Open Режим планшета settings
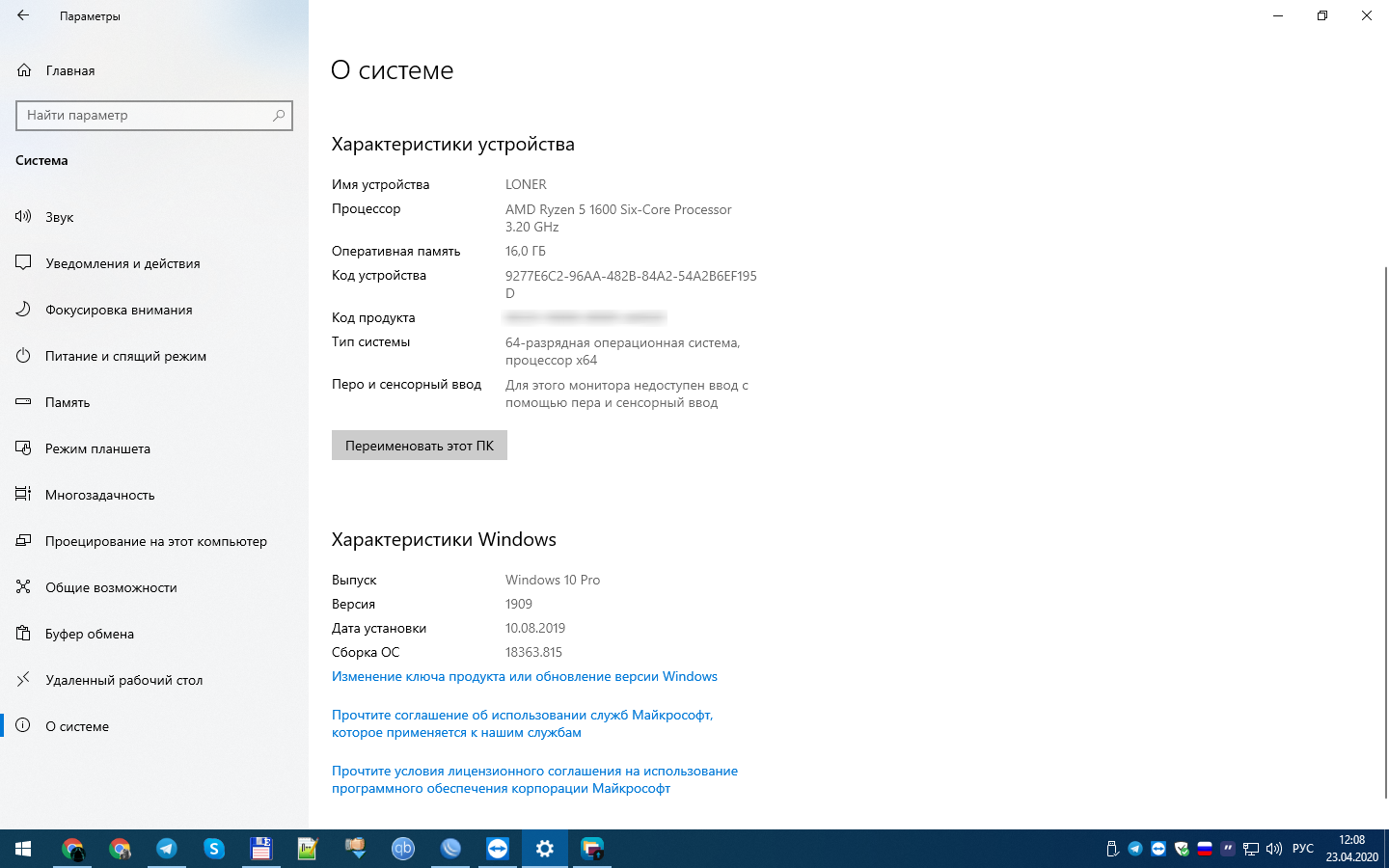This screenshot has width=1389, height=868. (x=154, y=448)
